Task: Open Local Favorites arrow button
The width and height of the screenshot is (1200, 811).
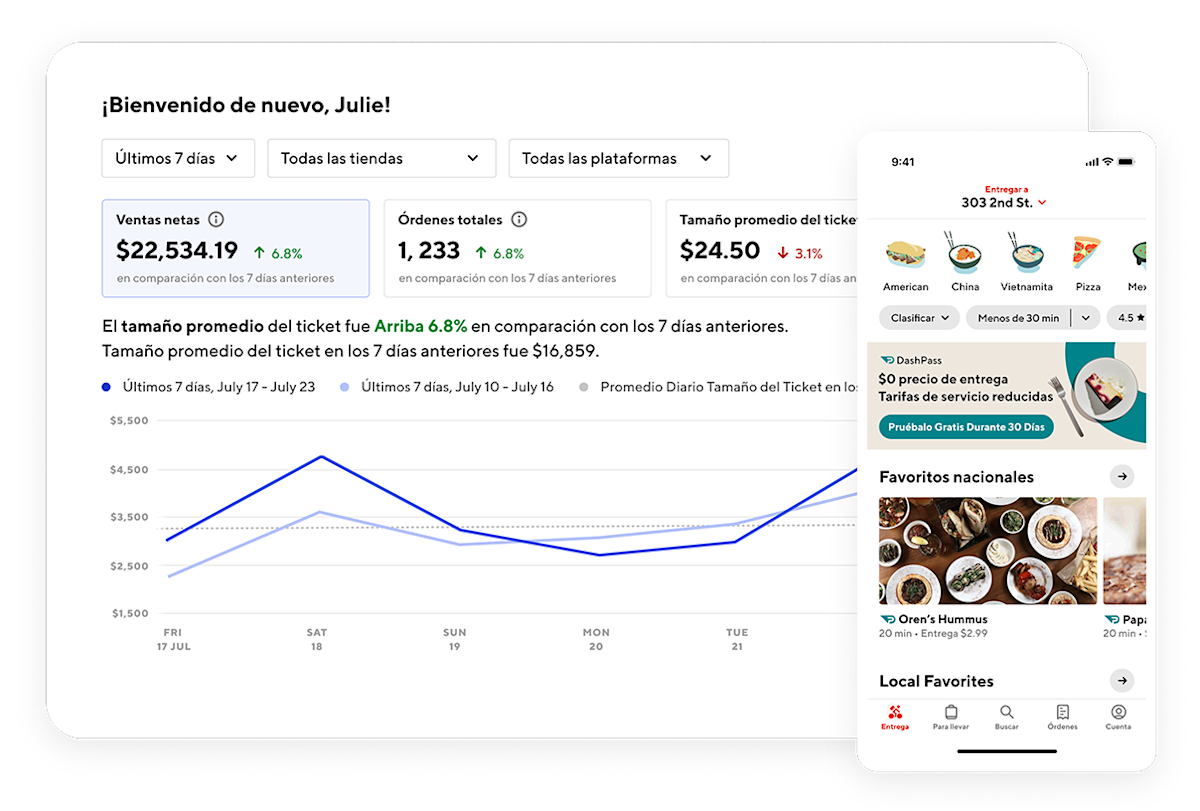Action: (1122, 681)
